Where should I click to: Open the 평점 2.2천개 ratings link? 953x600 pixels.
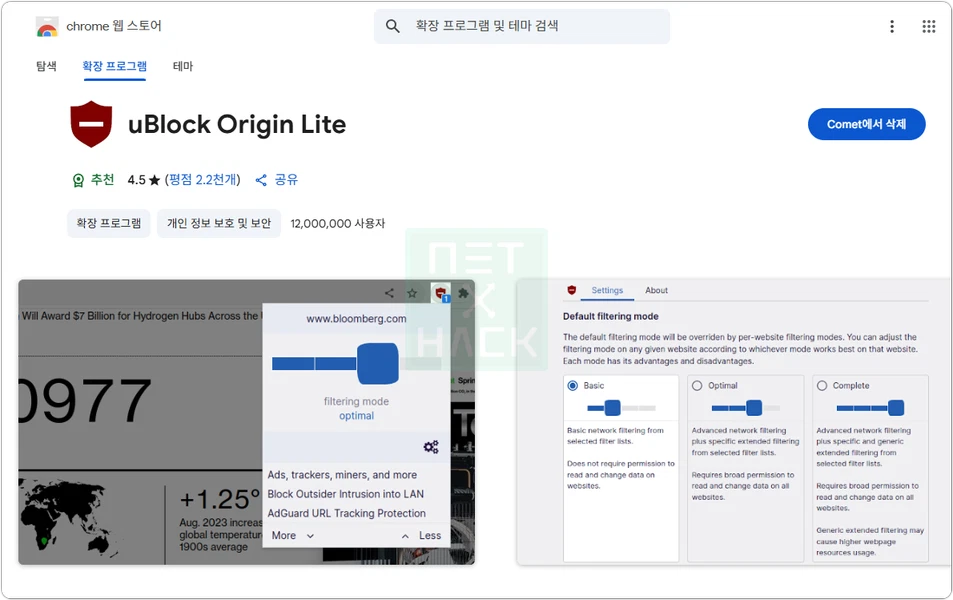click(204, 180)
